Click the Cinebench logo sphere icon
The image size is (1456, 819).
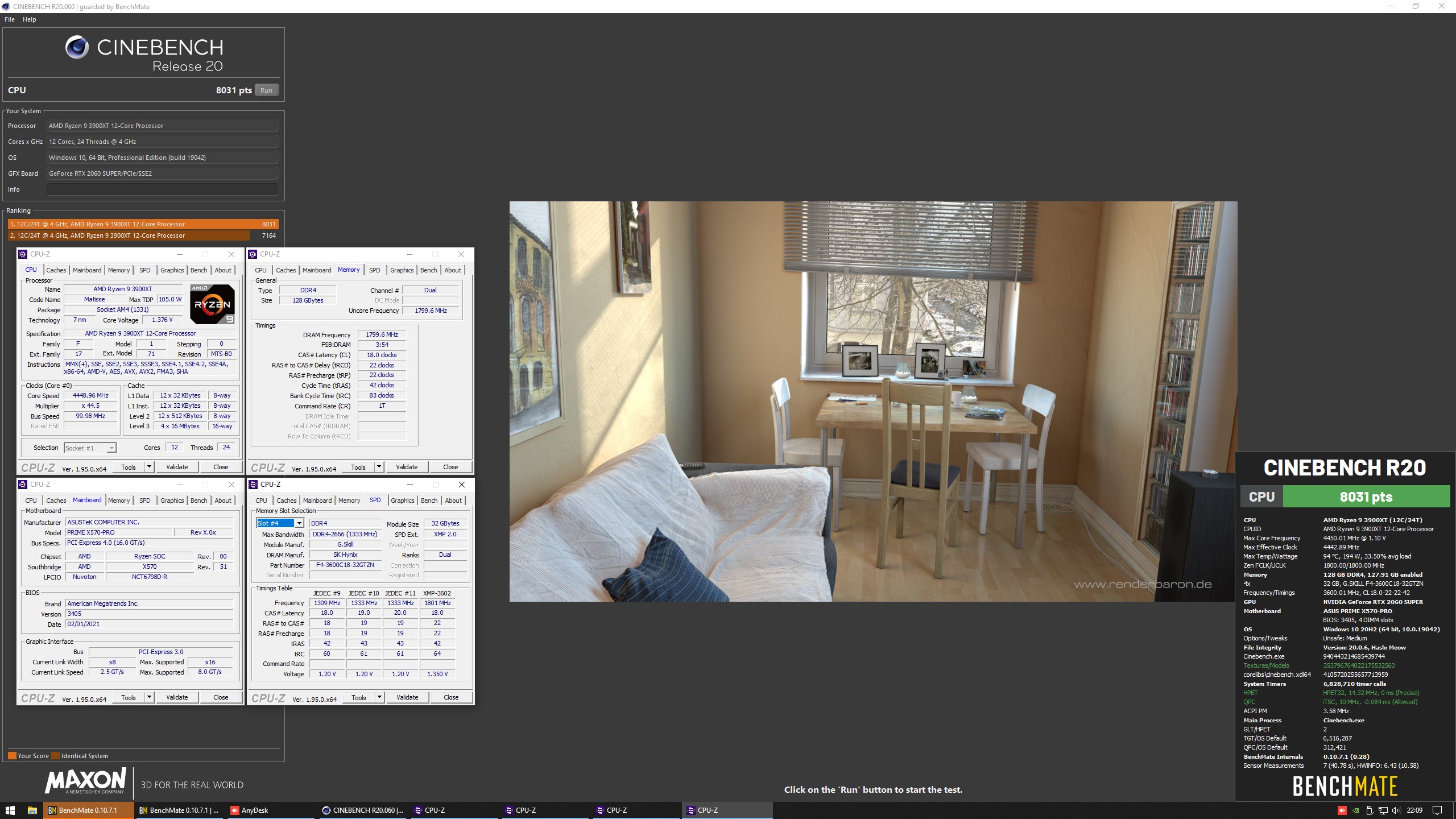(x=77, y=47)
